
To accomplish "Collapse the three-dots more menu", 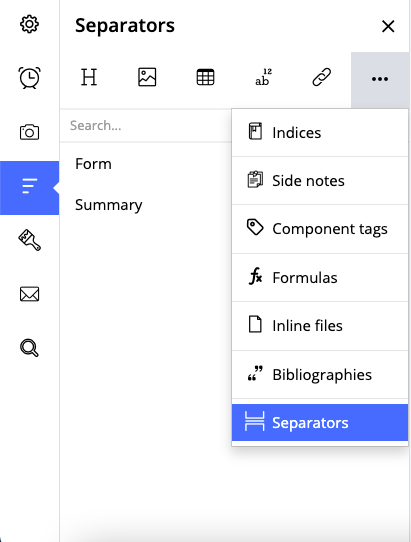I will (380, 79).
